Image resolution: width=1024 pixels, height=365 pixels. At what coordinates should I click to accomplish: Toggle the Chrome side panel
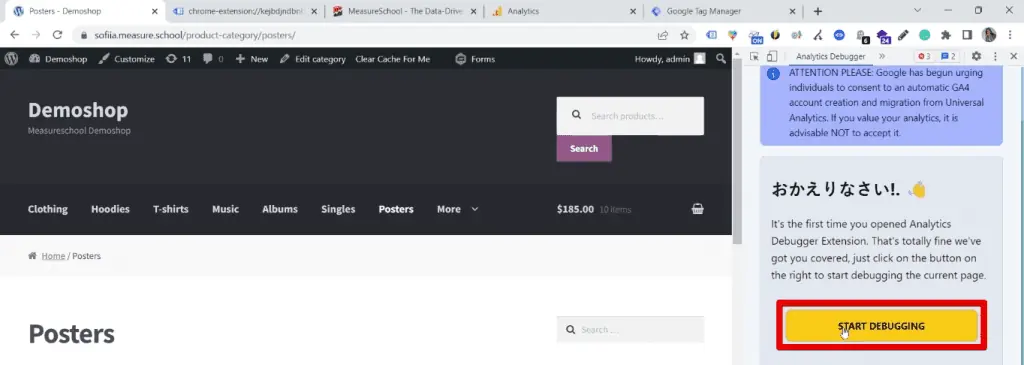(x=967, y=35)
